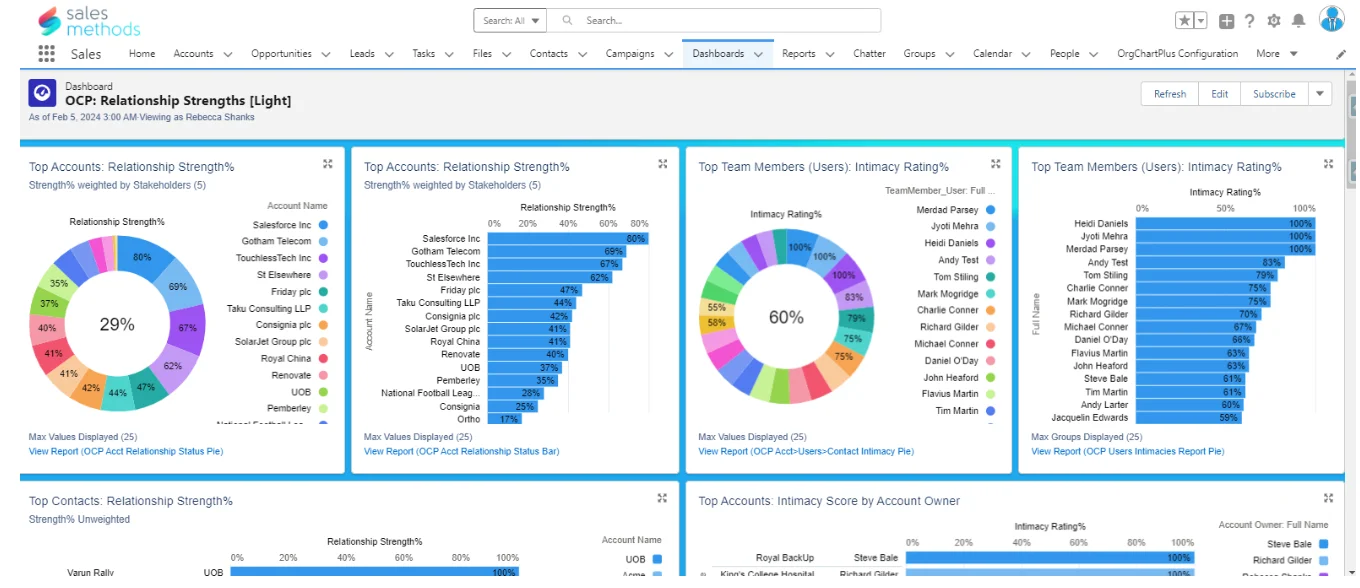Screen dimensions: 1360x588
Task: Show notifications via the bell icon
Action: click(x=1298, y=20)
